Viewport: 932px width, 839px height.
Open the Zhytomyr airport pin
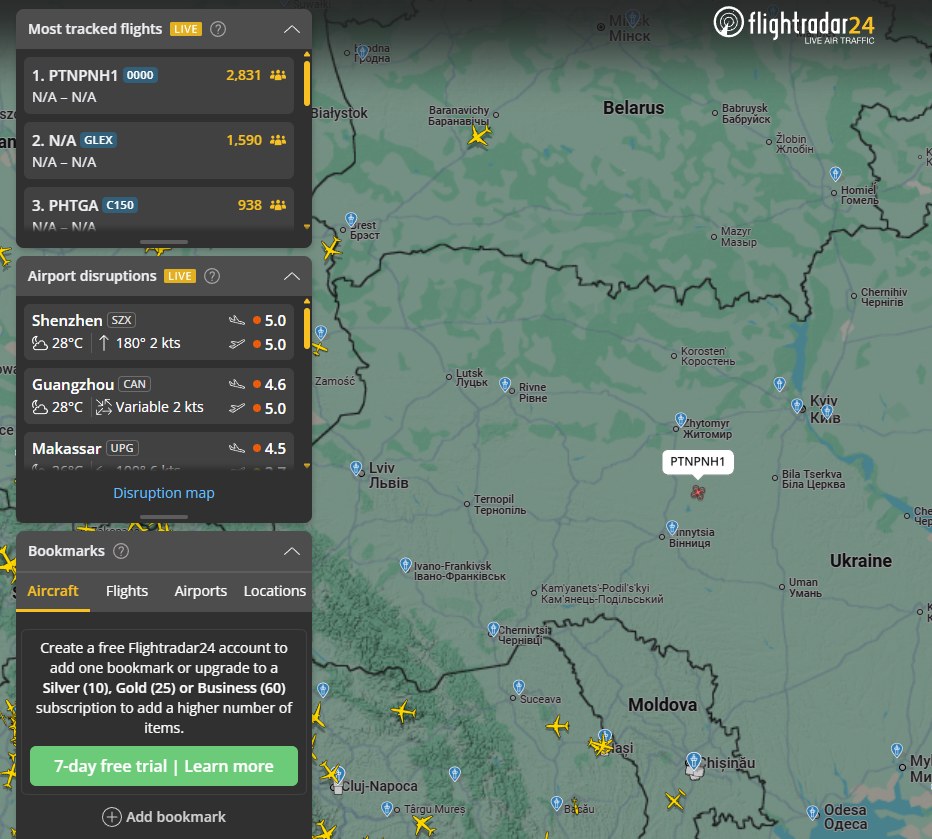point(681,420)
